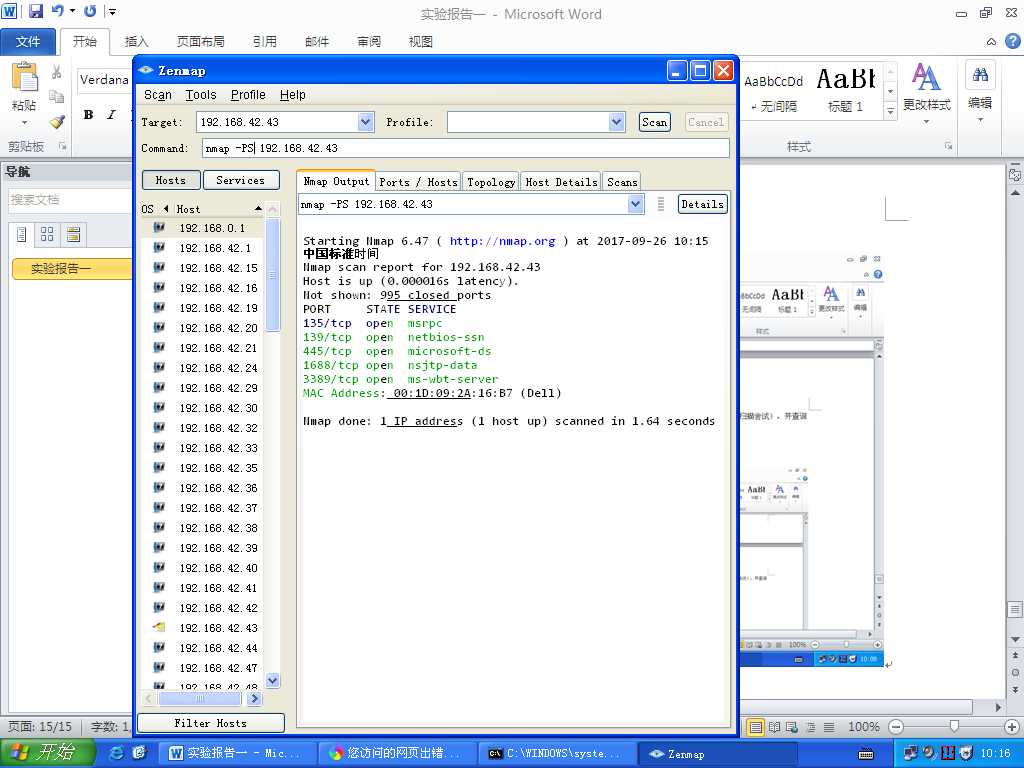The height and width of the screenshot is (768, 1024).
Task: Expand the clipboard group dialog launcher
Action: pyautogui.click(x=63, y=146)
